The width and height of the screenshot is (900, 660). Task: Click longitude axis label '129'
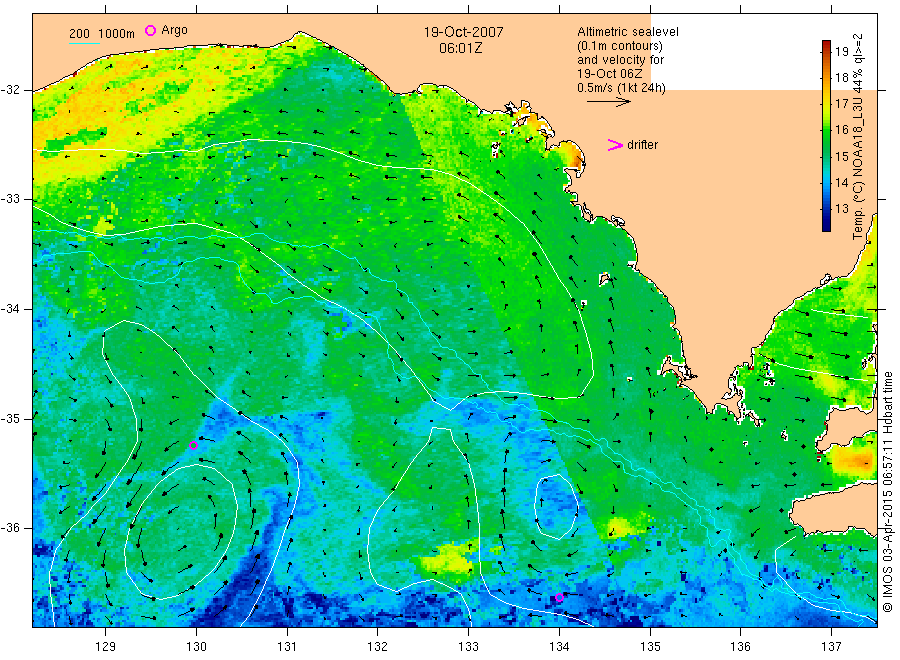(x=106, y=647)
